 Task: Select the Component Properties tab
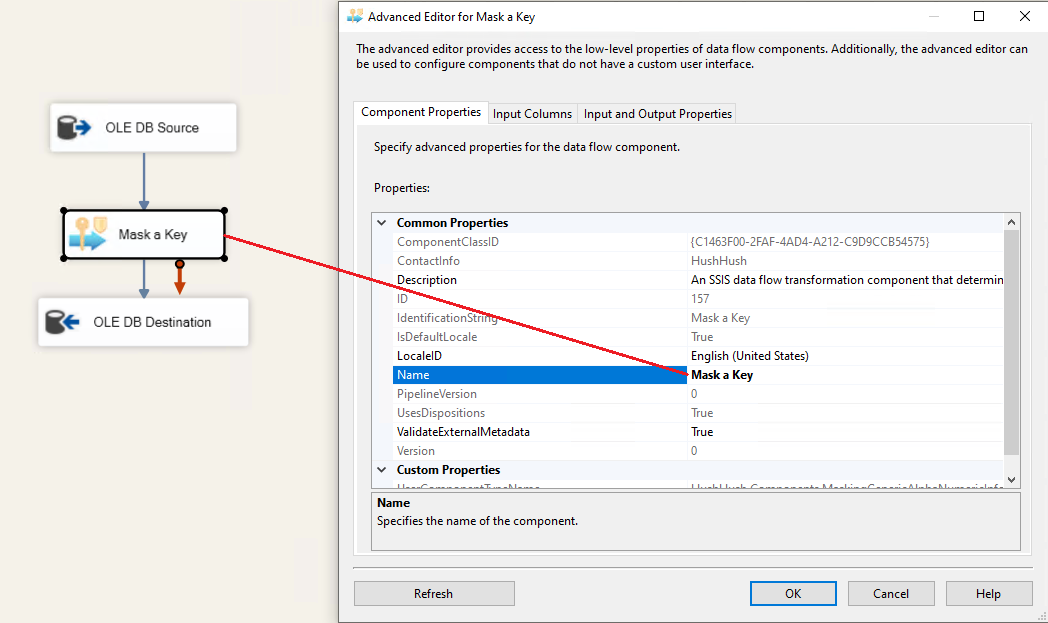pyautogui.click(x=421, y=113)
